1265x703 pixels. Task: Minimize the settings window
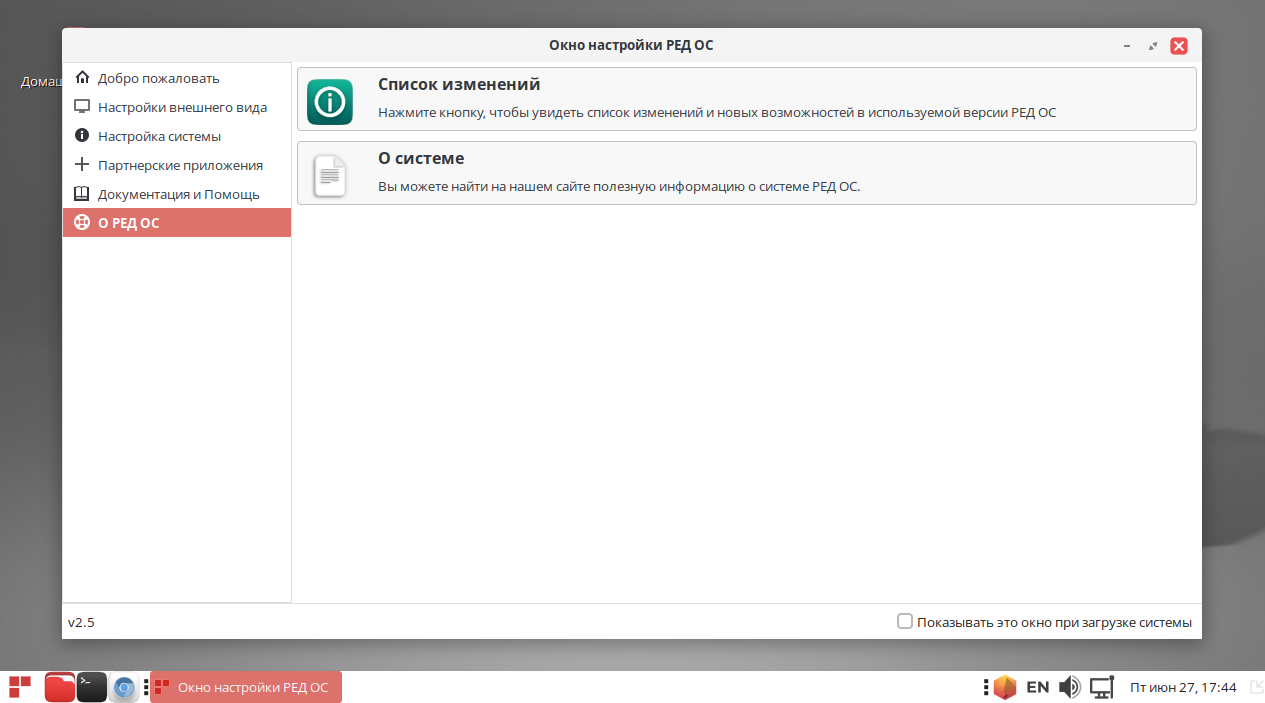click(1127, 46)
